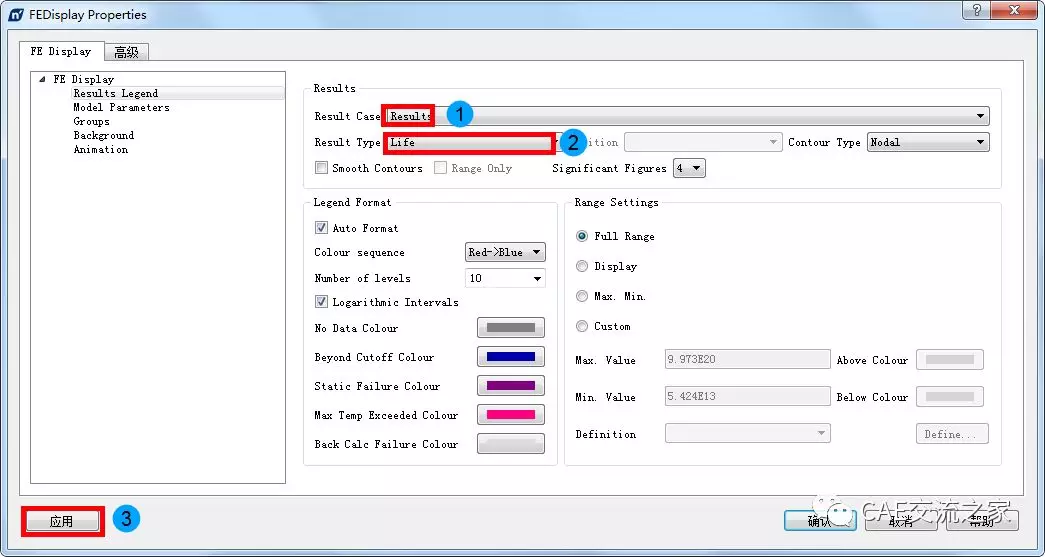The width and height of the screenshot is (1045, 557).
Task: Toggle the Range Only checkbox
Action: (441, 168)
